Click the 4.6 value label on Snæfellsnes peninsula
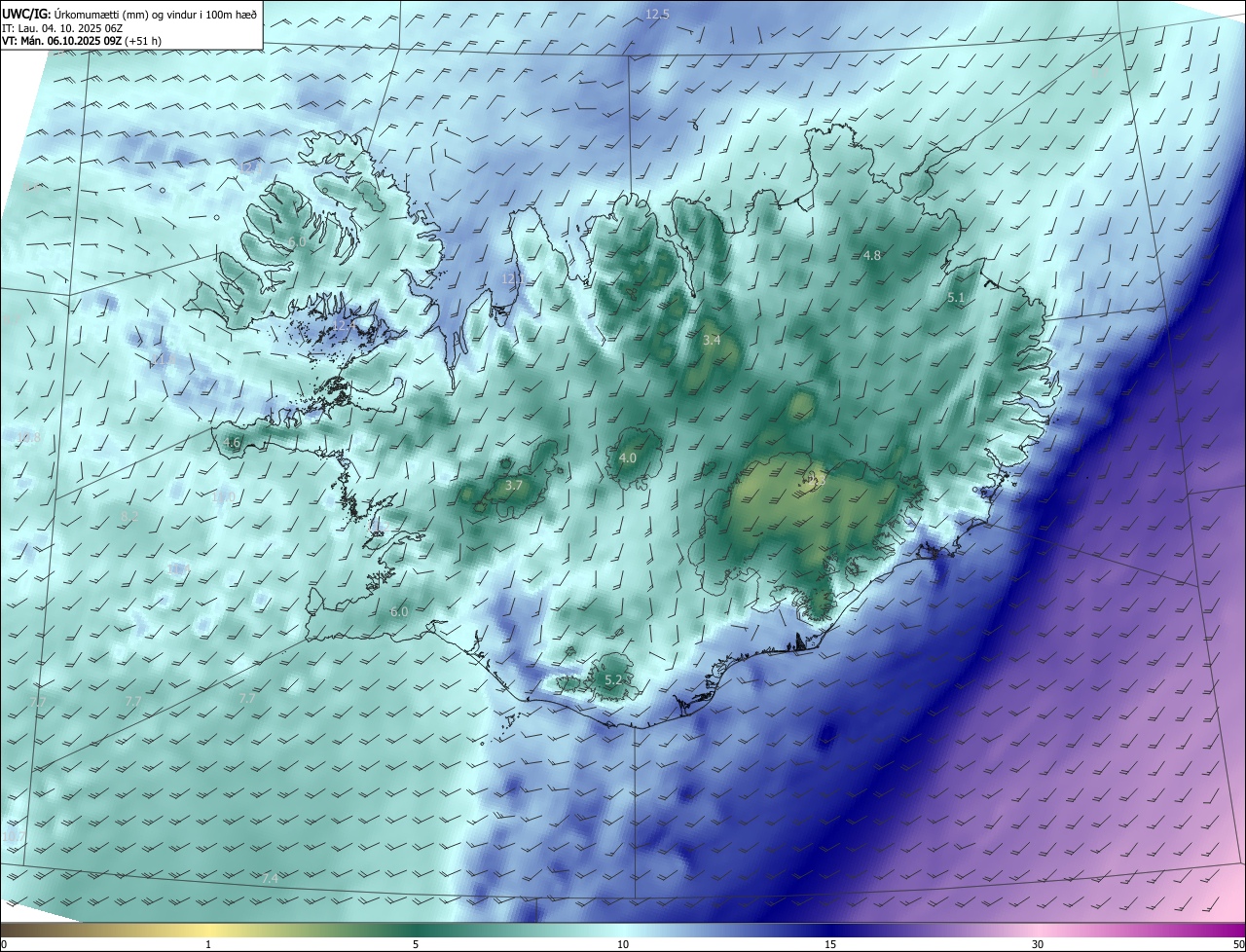Viewport: 1246px width, 952px height. point(232,442)
